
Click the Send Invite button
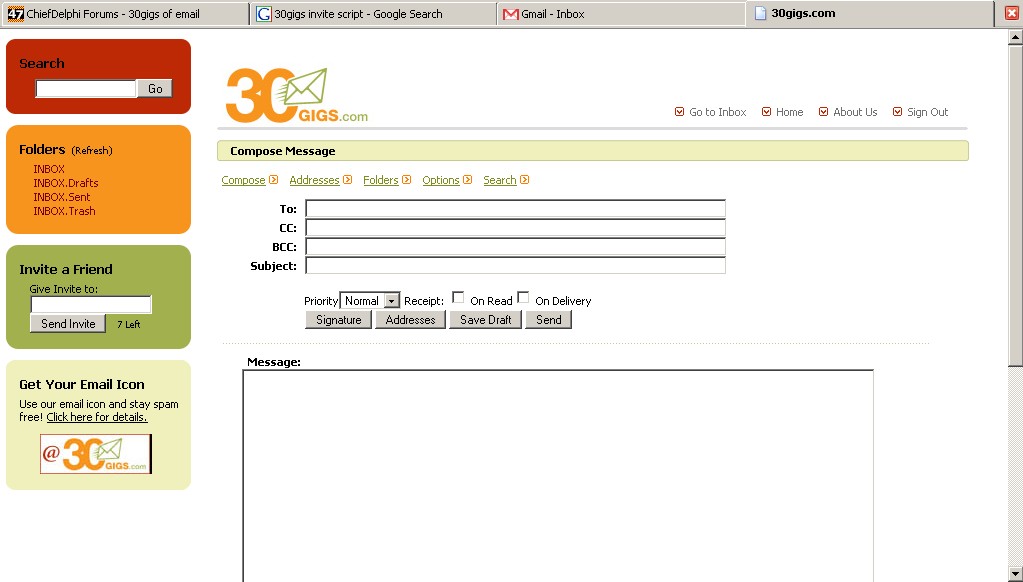(x=68, y=324)
